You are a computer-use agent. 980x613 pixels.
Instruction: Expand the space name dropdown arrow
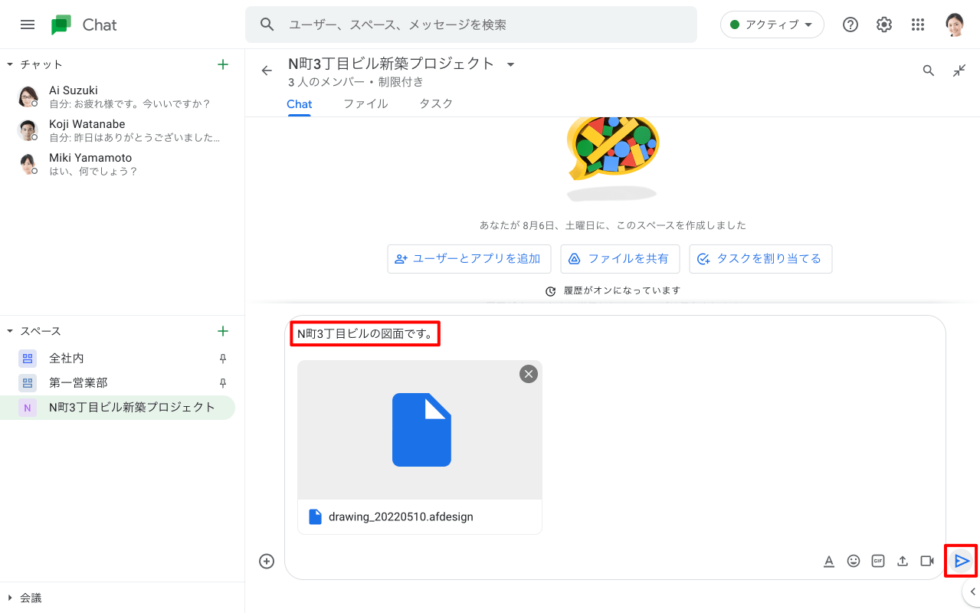(x=510, y=64)
